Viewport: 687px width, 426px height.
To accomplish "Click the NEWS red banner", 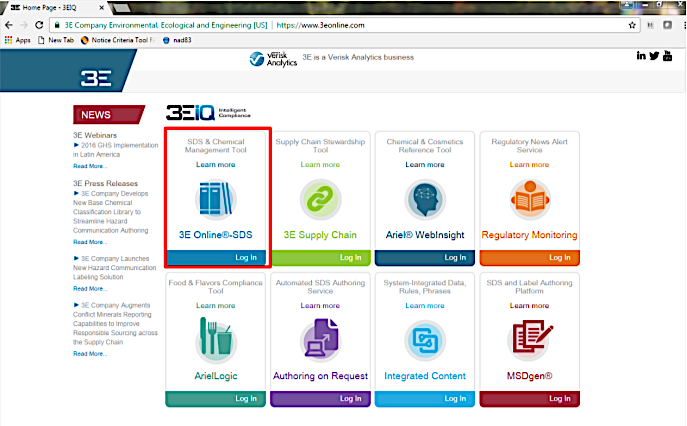I will point(109,114).
